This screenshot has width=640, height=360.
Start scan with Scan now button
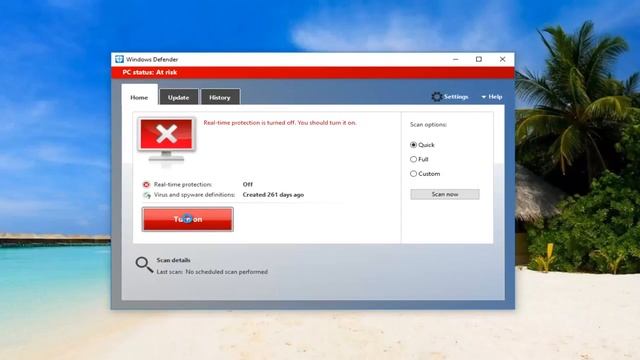445,194
